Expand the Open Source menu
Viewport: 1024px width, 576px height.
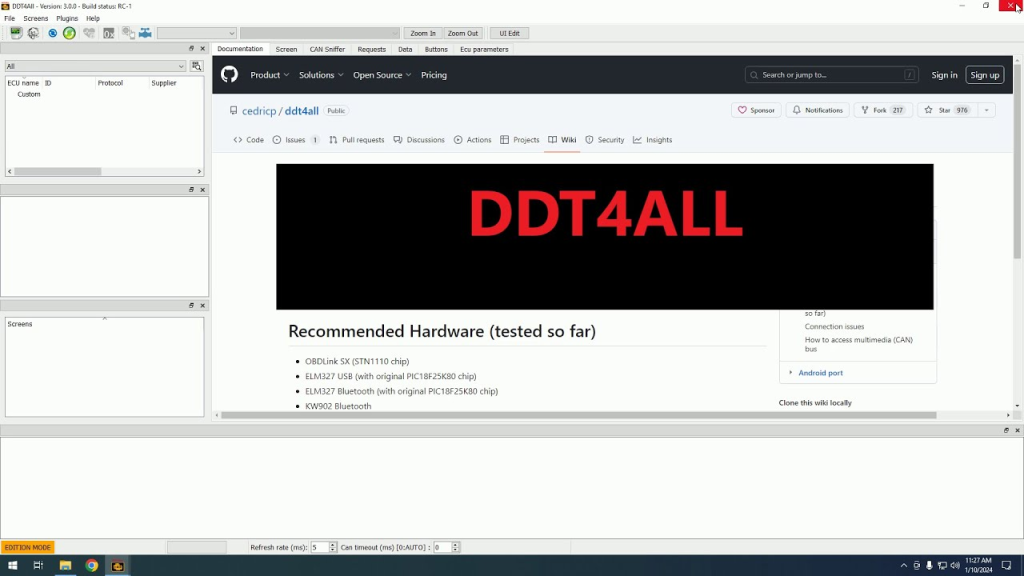click(382, 75)
